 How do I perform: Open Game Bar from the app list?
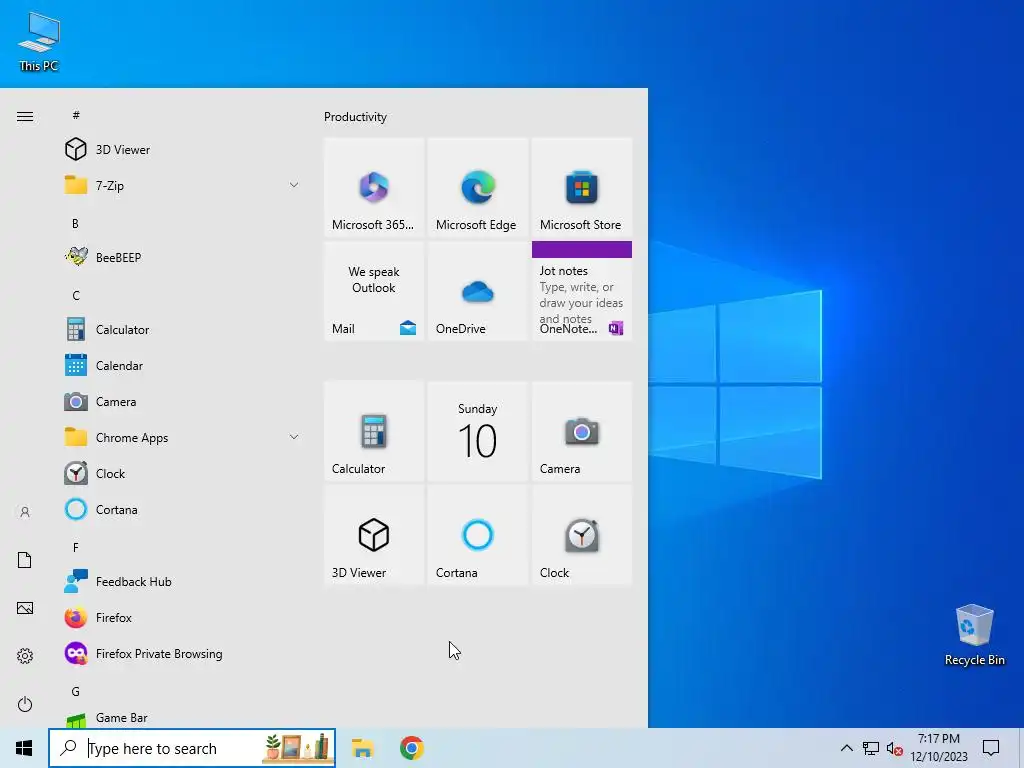[183, 718]
